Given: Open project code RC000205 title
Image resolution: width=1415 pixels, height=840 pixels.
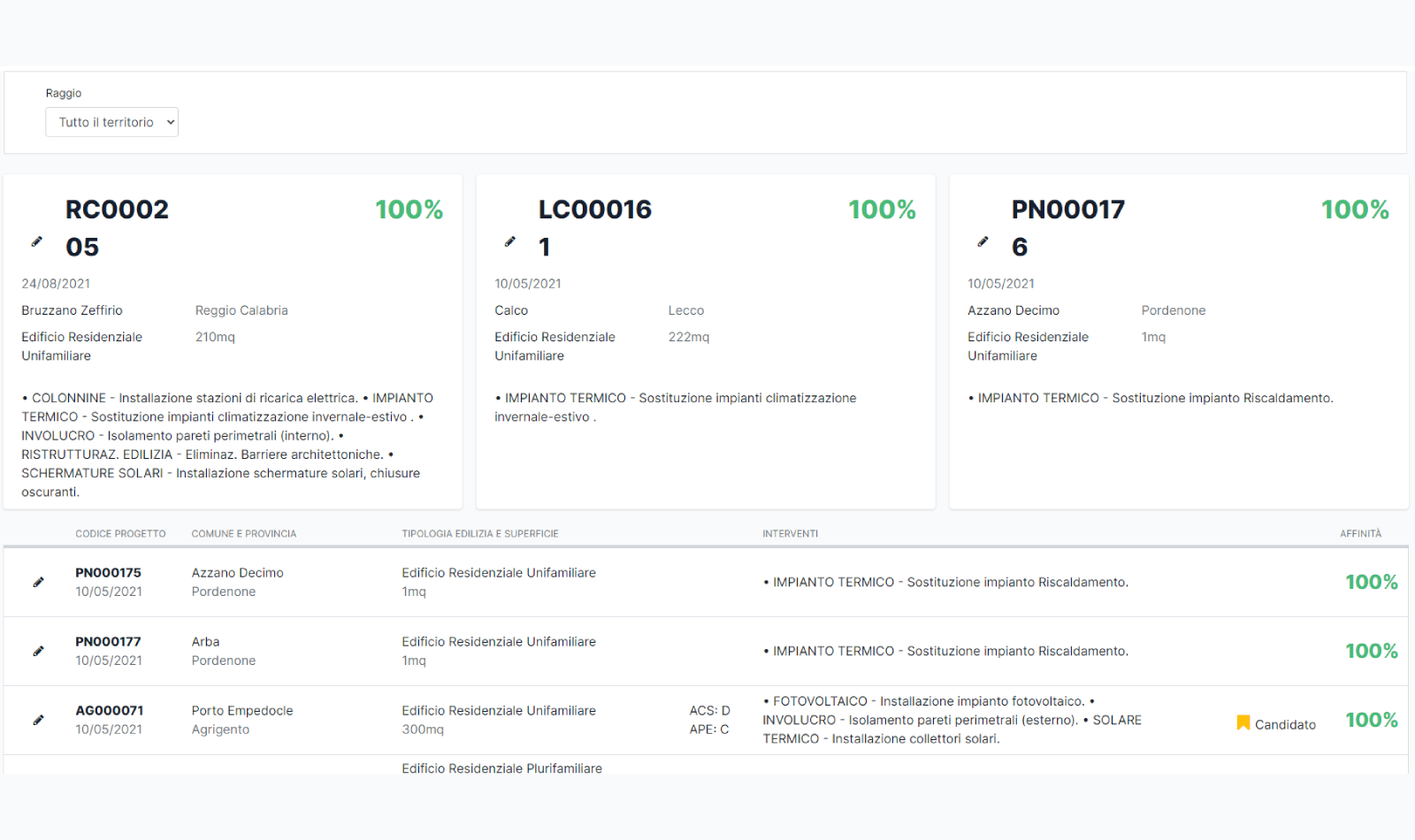Looking at the screenshot, I should point(117,228).
